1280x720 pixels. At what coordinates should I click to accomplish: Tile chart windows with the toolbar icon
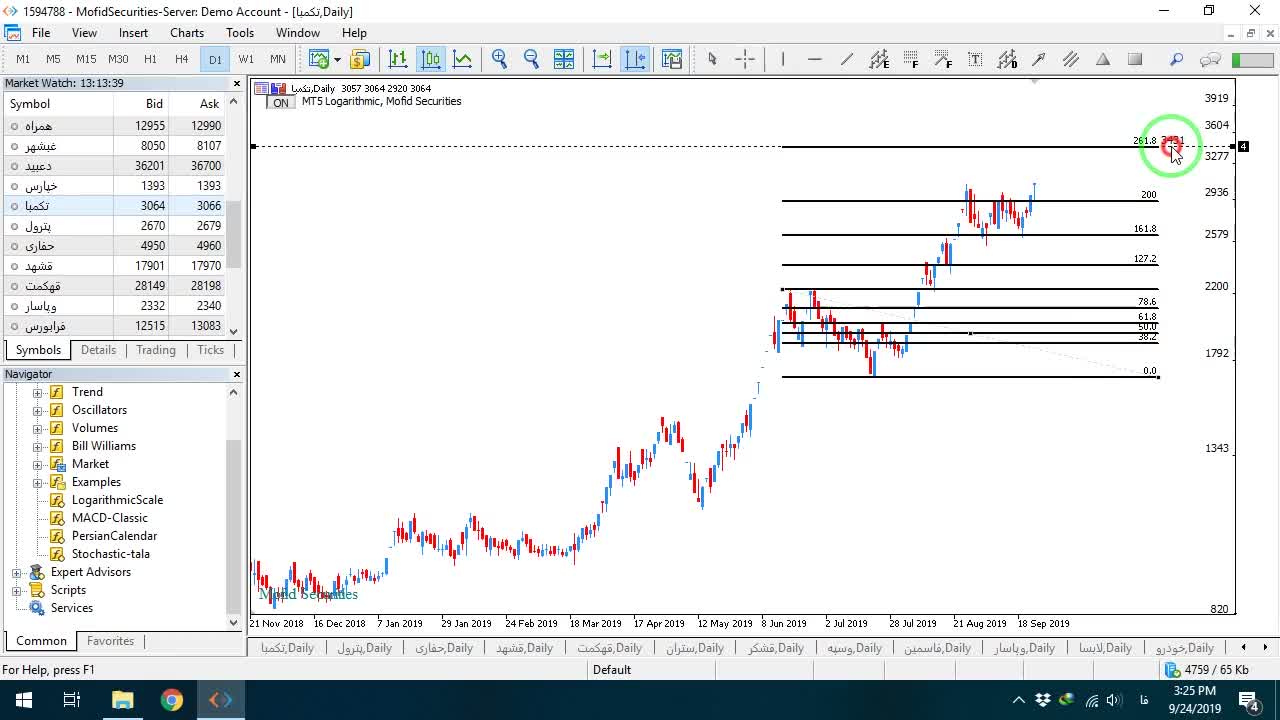pos(563,59)
